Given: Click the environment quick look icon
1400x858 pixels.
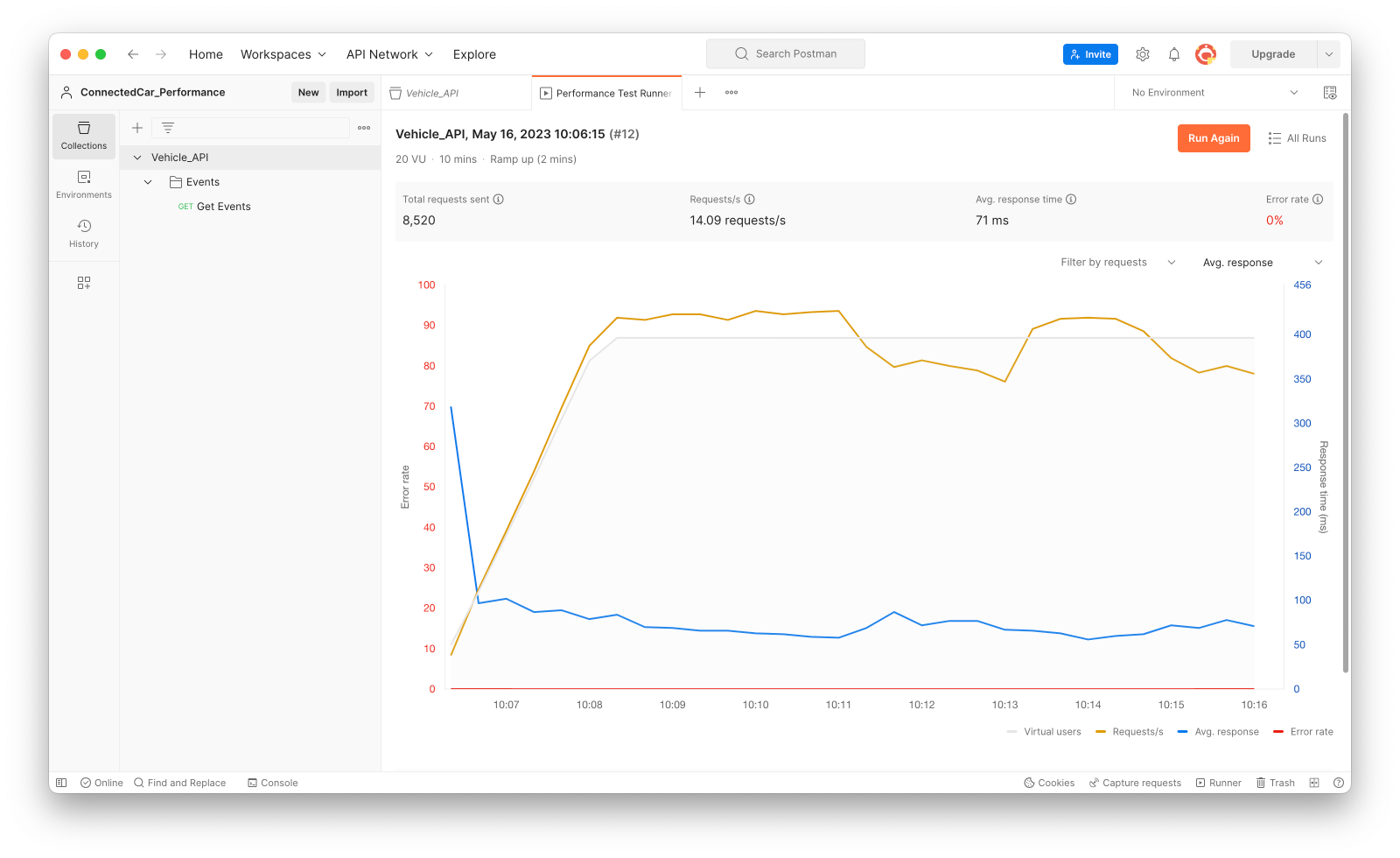Looking at the screenshot, I should [1330, 93].
